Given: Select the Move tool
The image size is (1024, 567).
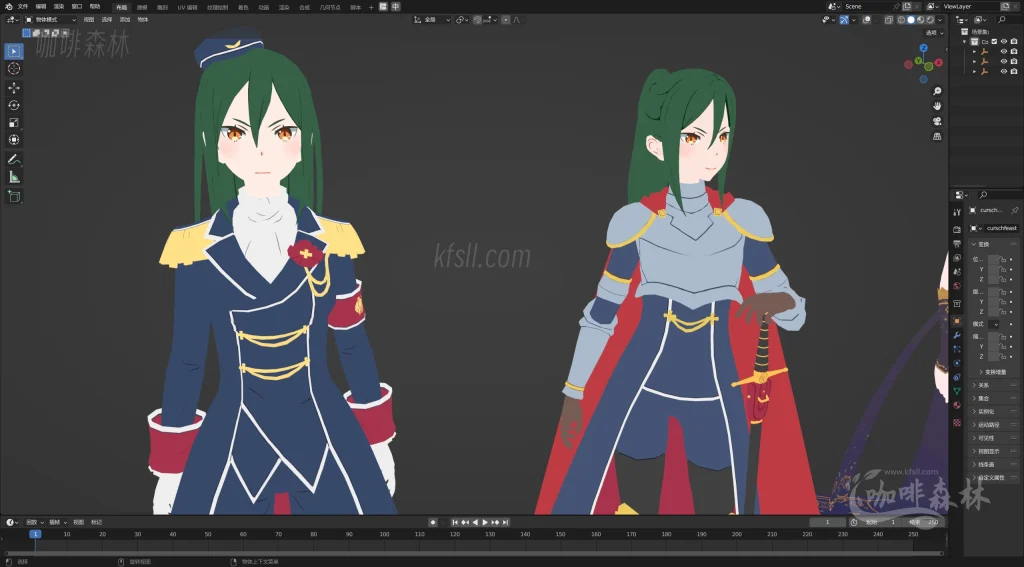Looking at the screenshot, I should click(14, 88).
